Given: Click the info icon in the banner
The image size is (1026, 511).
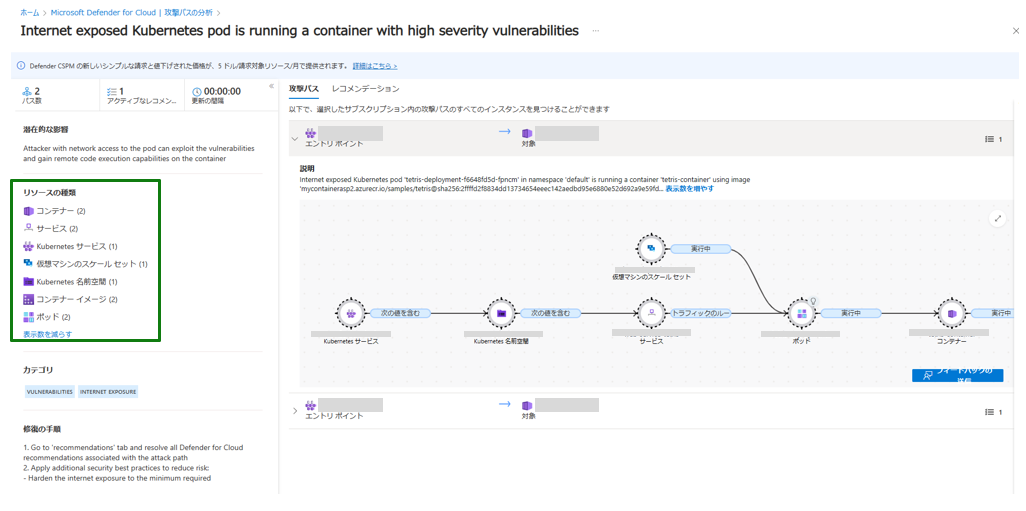Looking at the screenshot, I should [20, 66].
